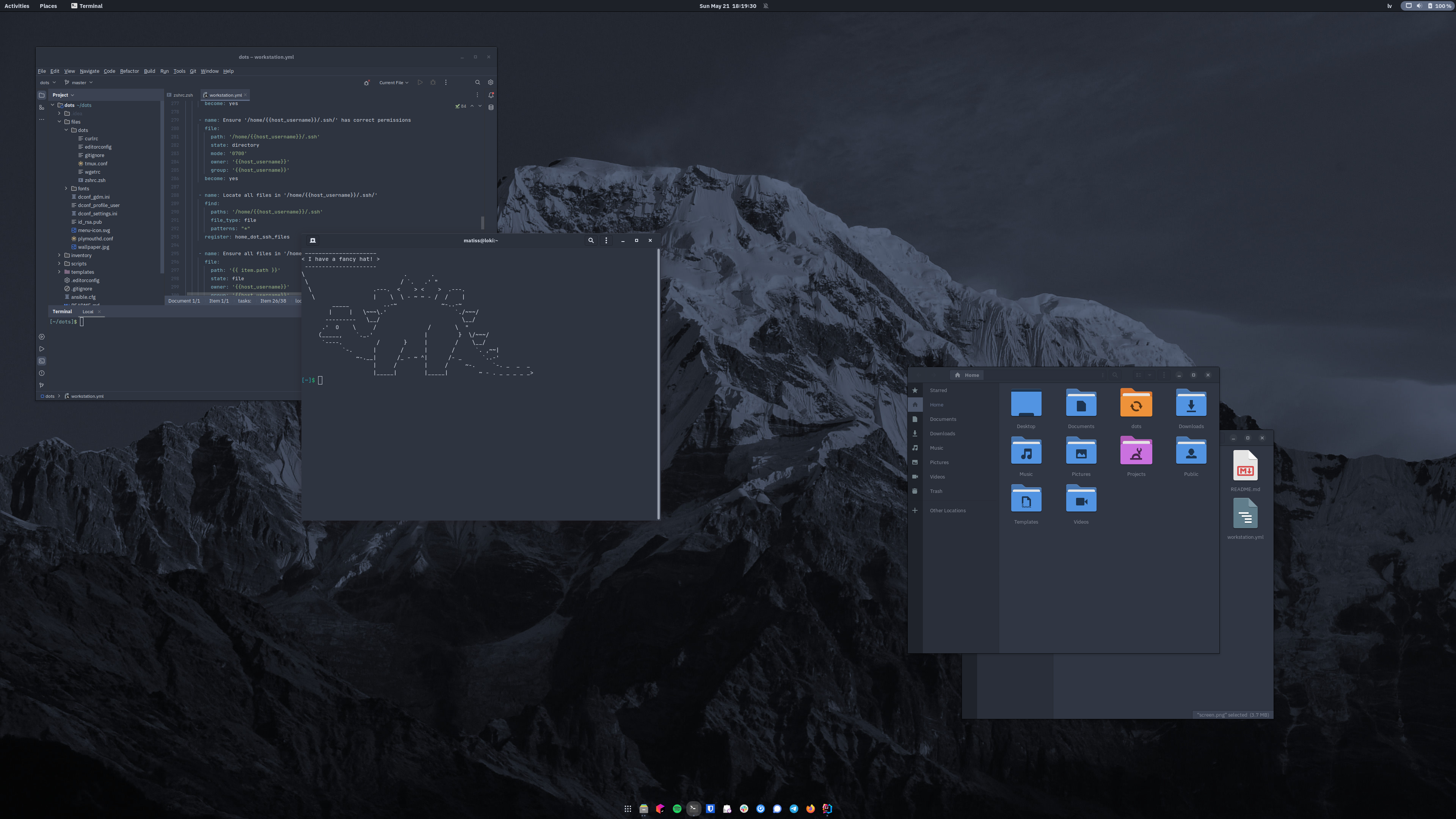Screen dimensions: 1456x819
Task: Go to Downloads in file manager sidebar
Action: [941, 433]
